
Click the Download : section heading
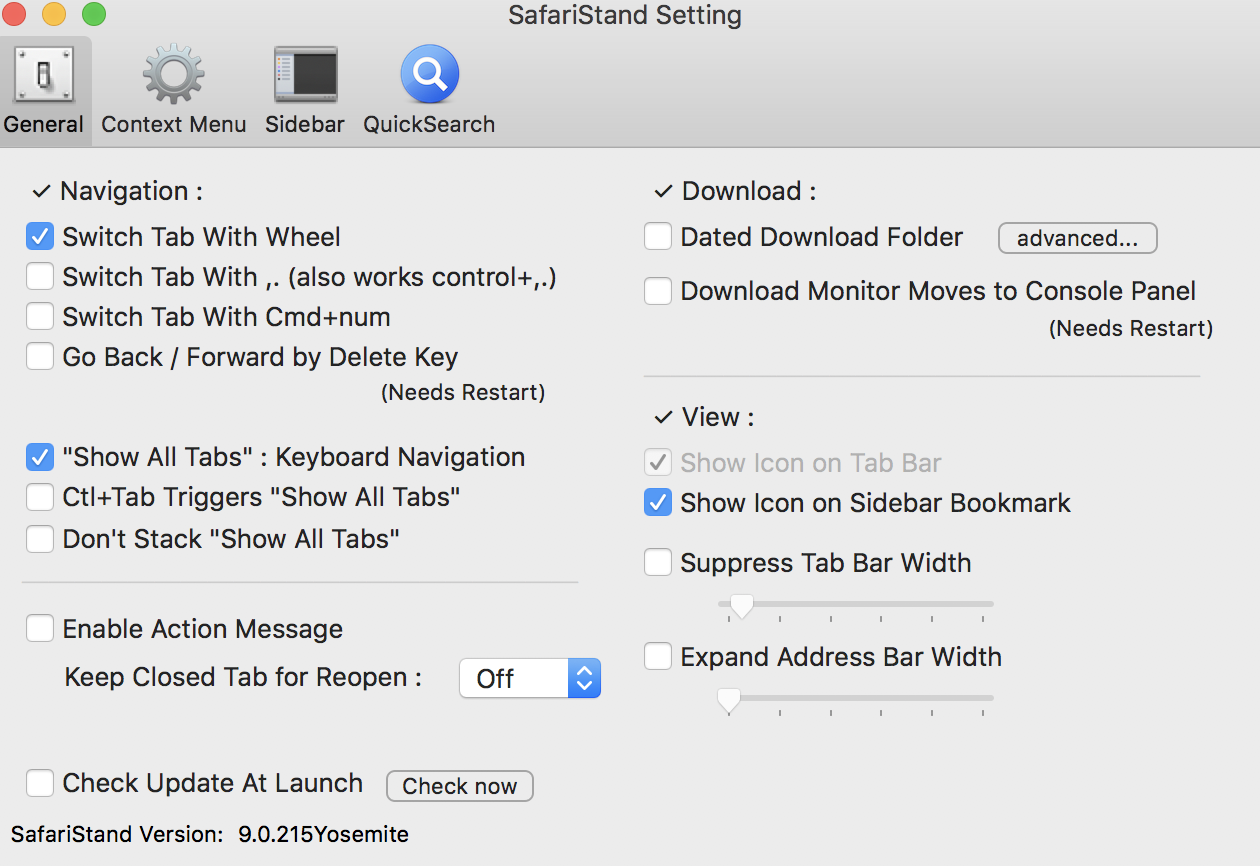click(749, 191)
